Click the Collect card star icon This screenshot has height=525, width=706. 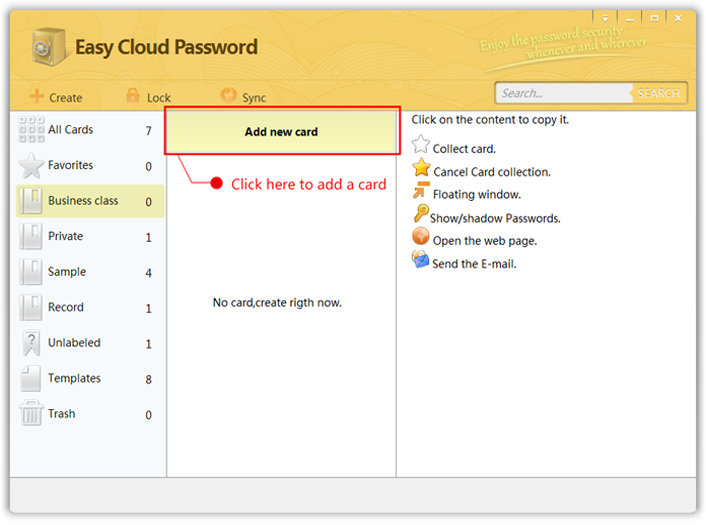point(421,145)
